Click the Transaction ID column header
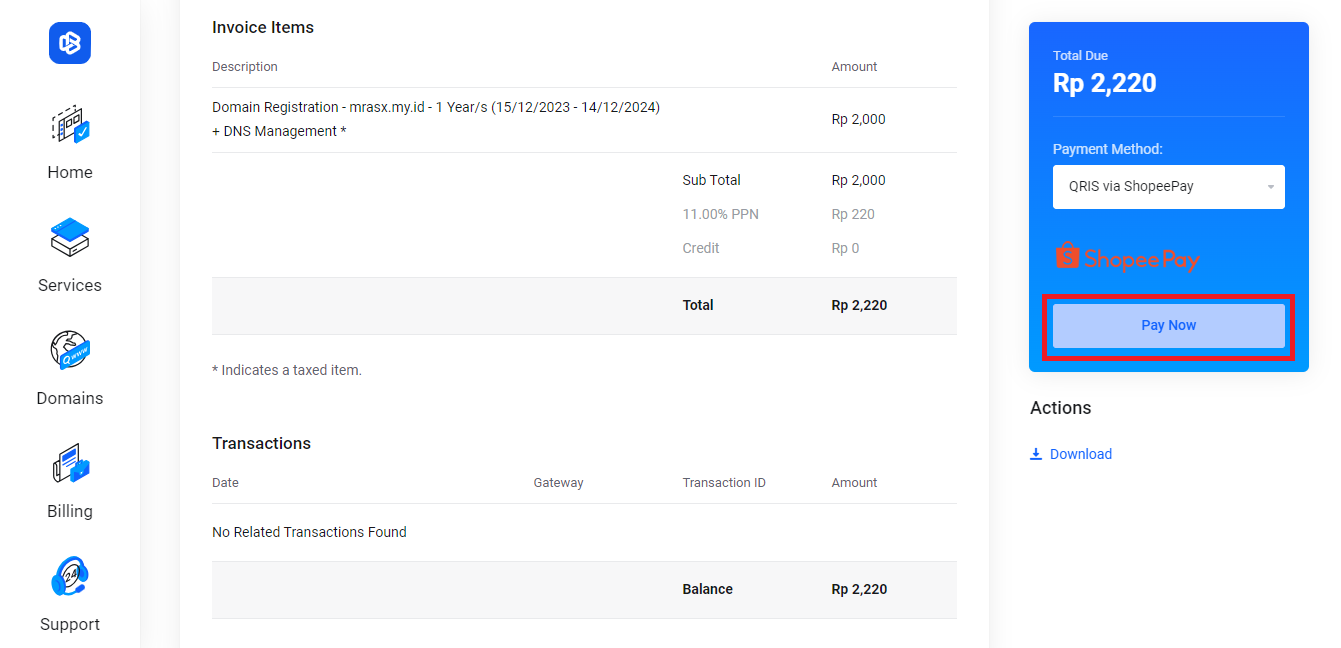Image resolution: width=1341 pixels, height=648 pixels. point(724,483)
